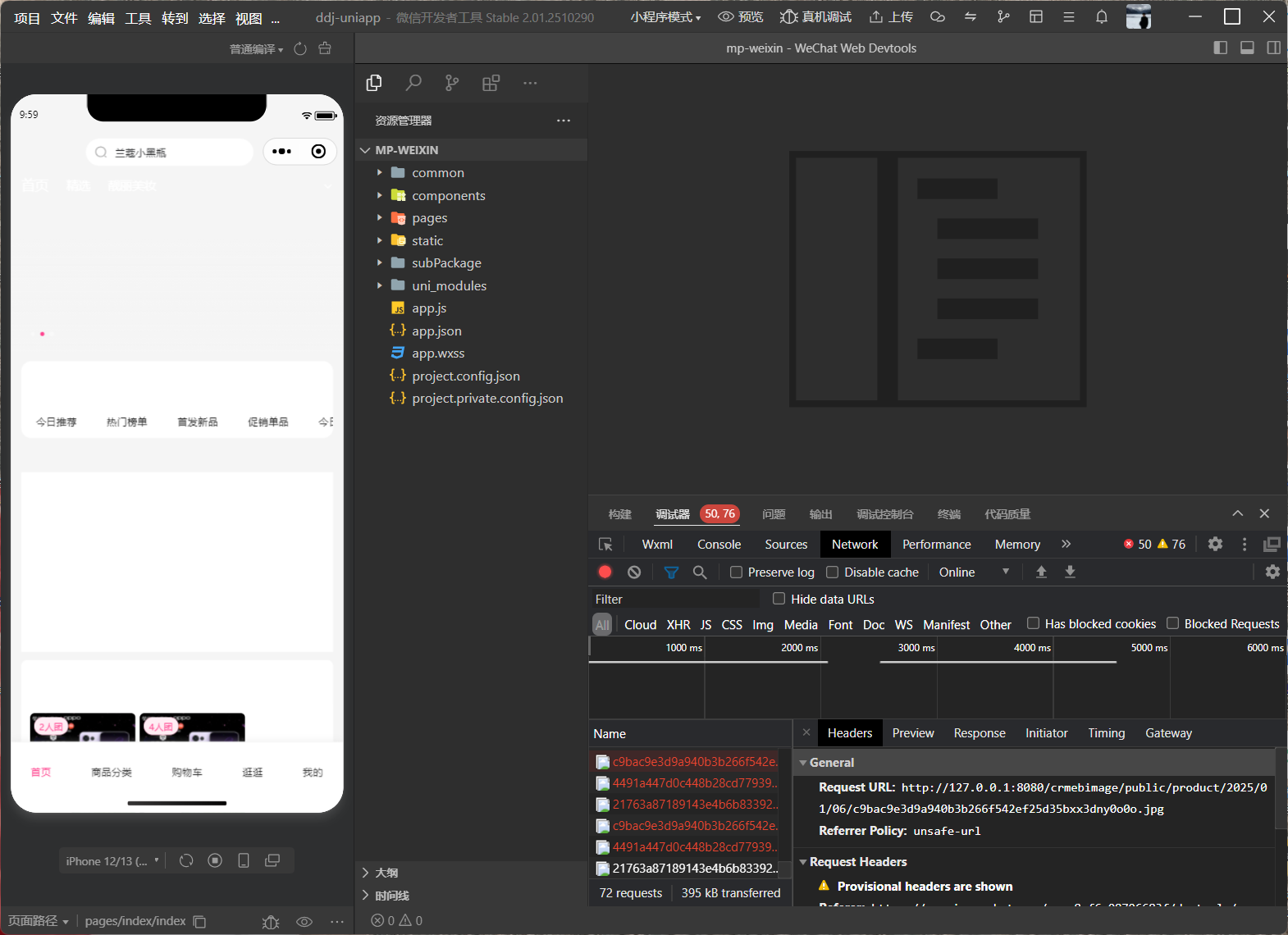Open source control icon in the activity bar
This screenshot has width=1288, height=935.
click(452, 83)
